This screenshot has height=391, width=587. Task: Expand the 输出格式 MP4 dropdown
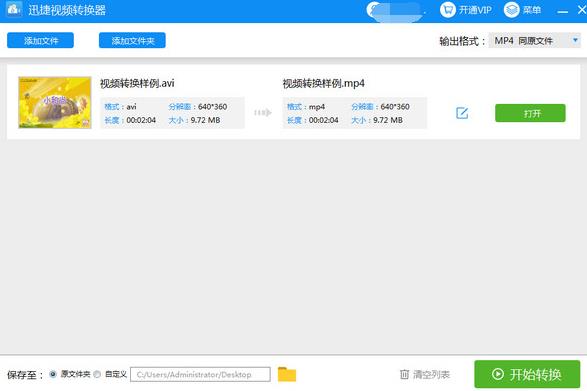[535, 40]
